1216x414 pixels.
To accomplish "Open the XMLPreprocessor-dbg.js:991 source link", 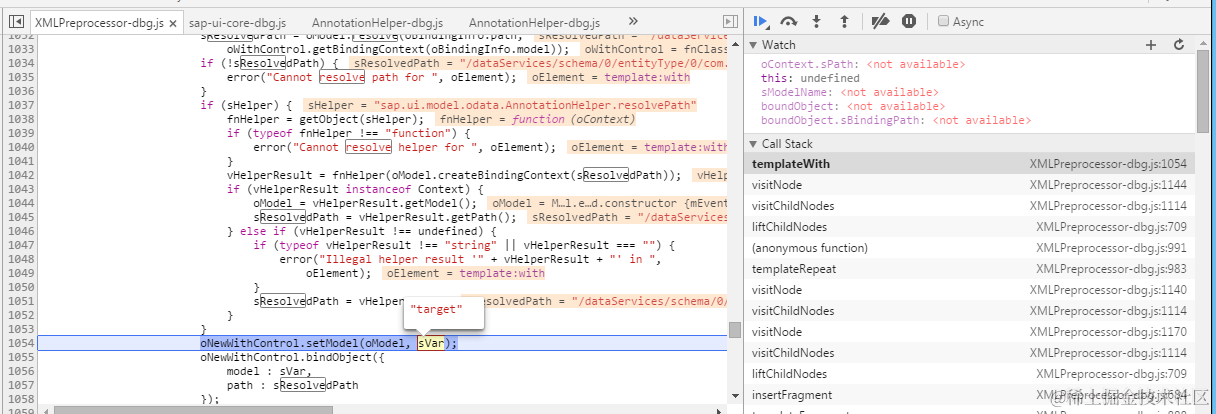I will point(1112,248).
